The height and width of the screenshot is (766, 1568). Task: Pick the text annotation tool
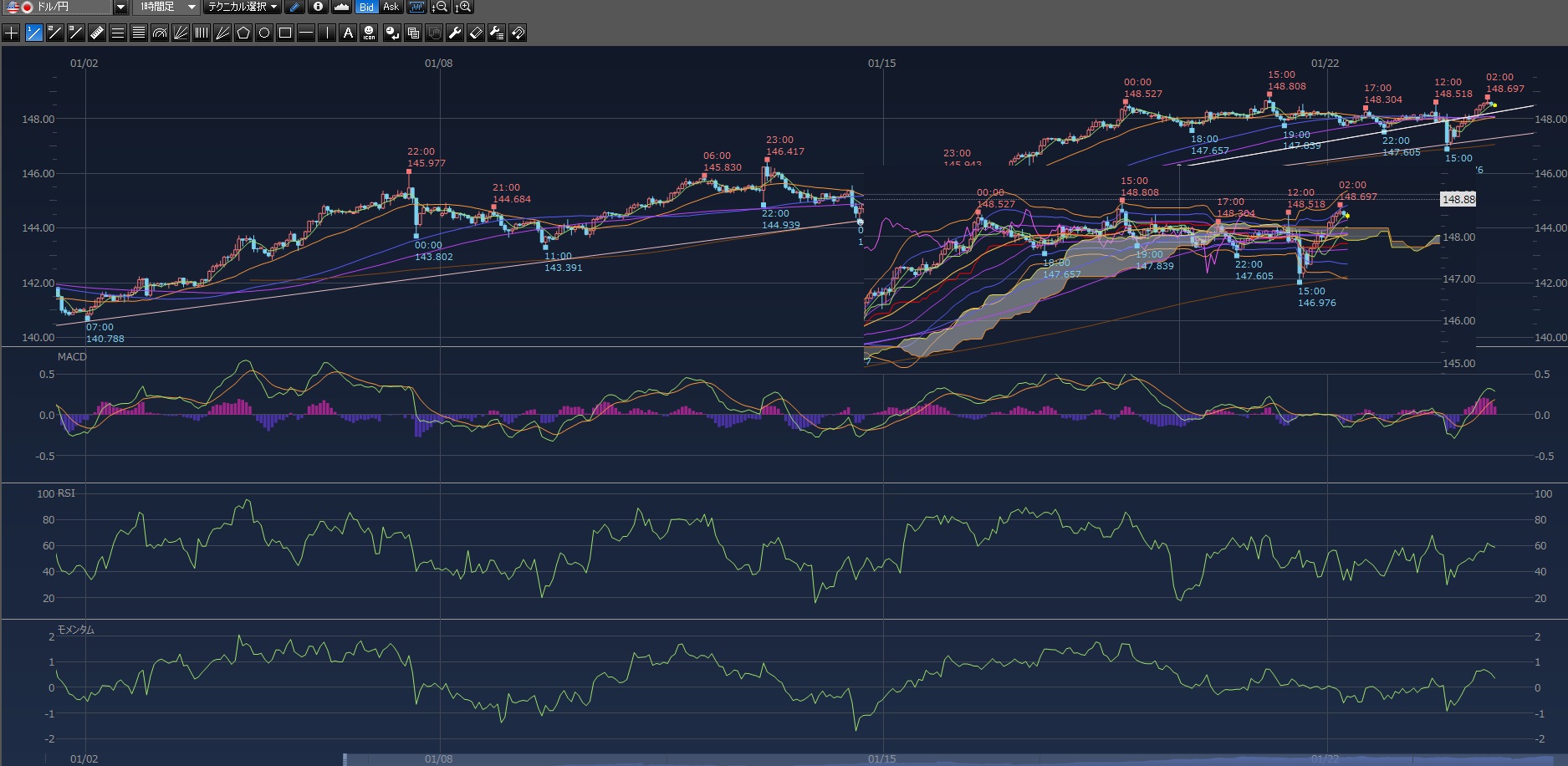349,33
